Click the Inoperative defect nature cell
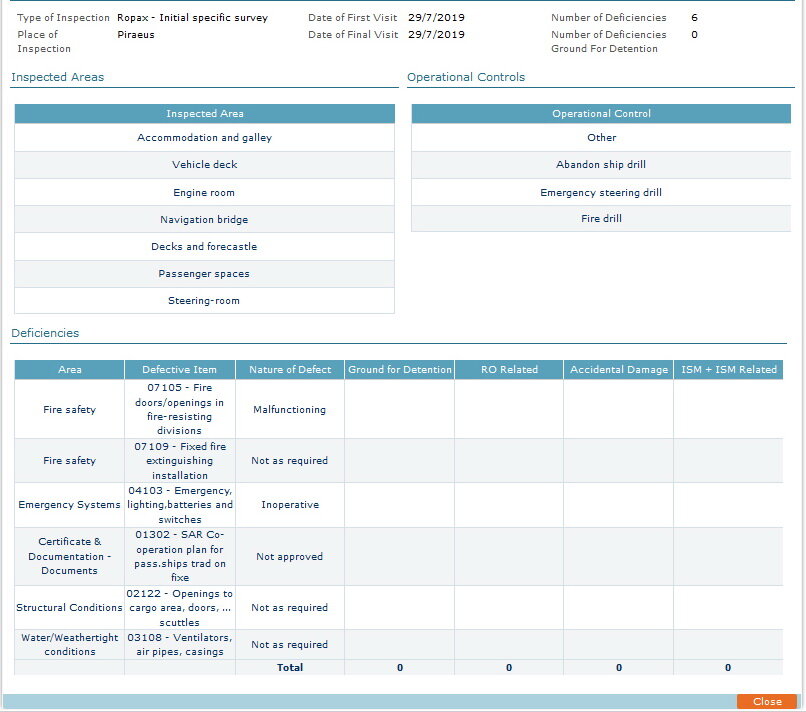This screenshot has width=806, height=712. click(290, 505)
